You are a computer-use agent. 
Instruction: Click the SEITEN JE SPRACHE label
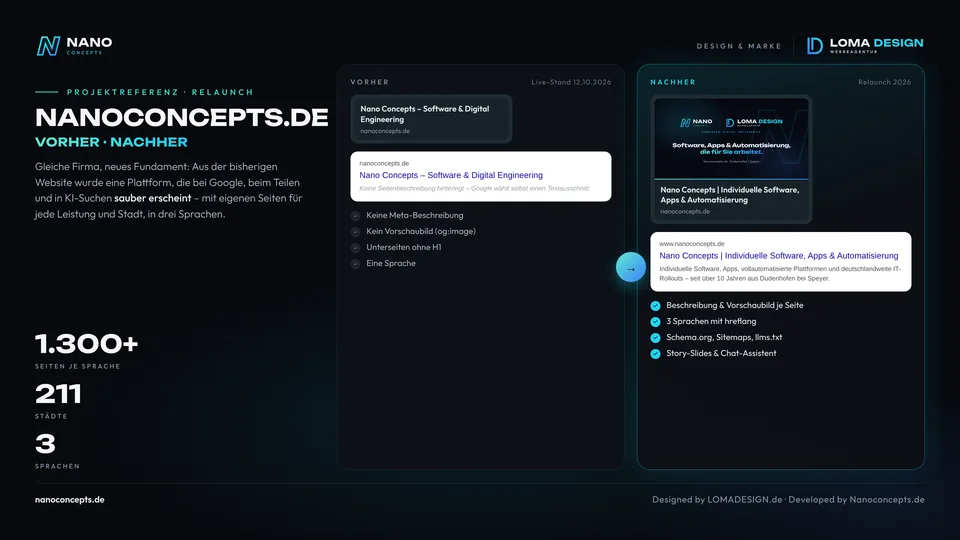point(78,366)
